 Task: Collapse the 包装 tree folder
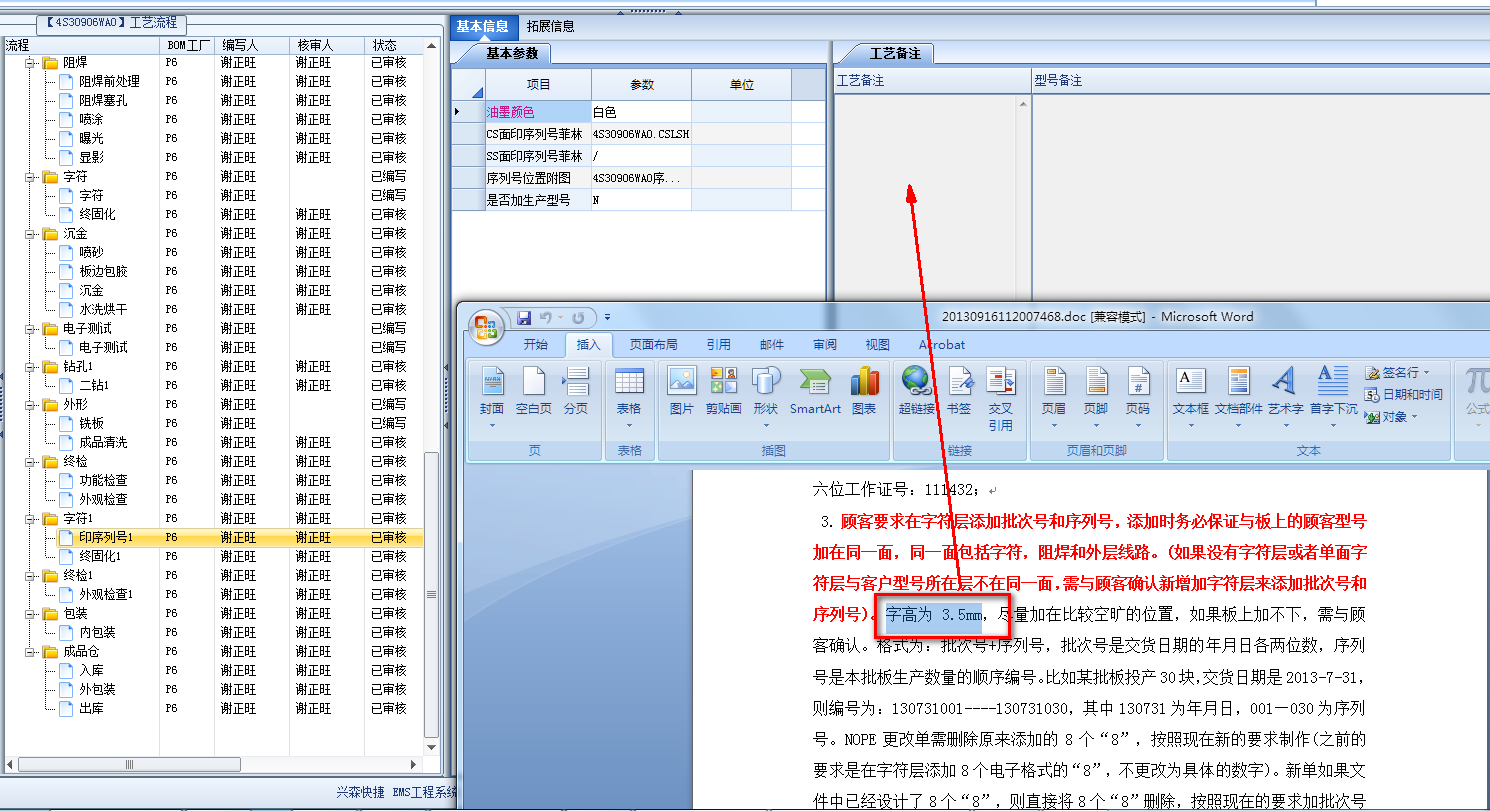pos(30,613)
